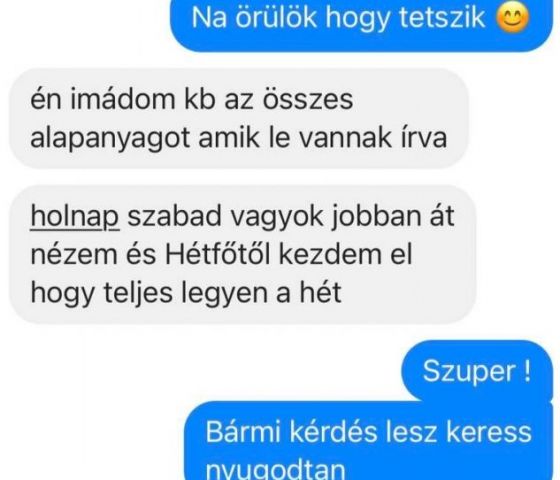Tap the "Szuper !" message bubble
Viewport: 560px width, 480px height.
476,370
